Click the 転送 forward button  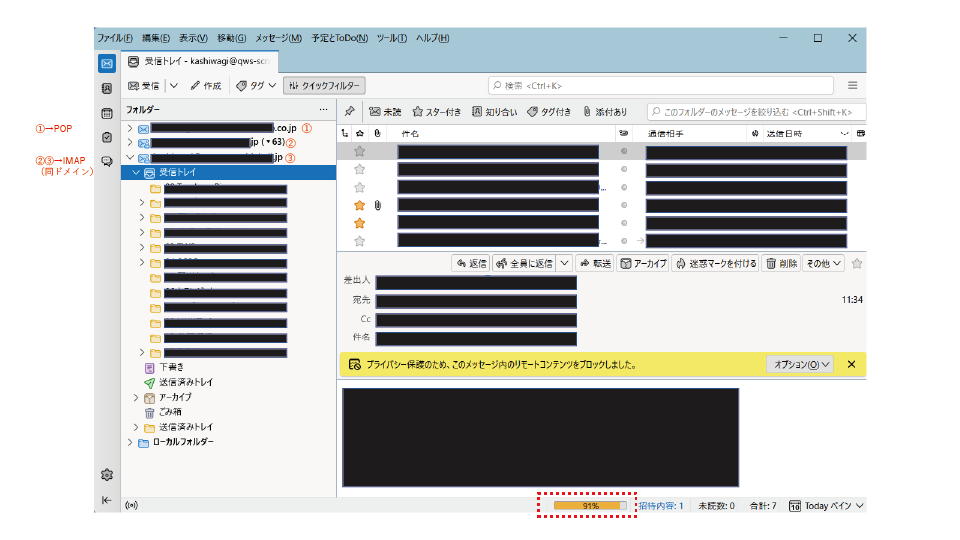[595, 263]
